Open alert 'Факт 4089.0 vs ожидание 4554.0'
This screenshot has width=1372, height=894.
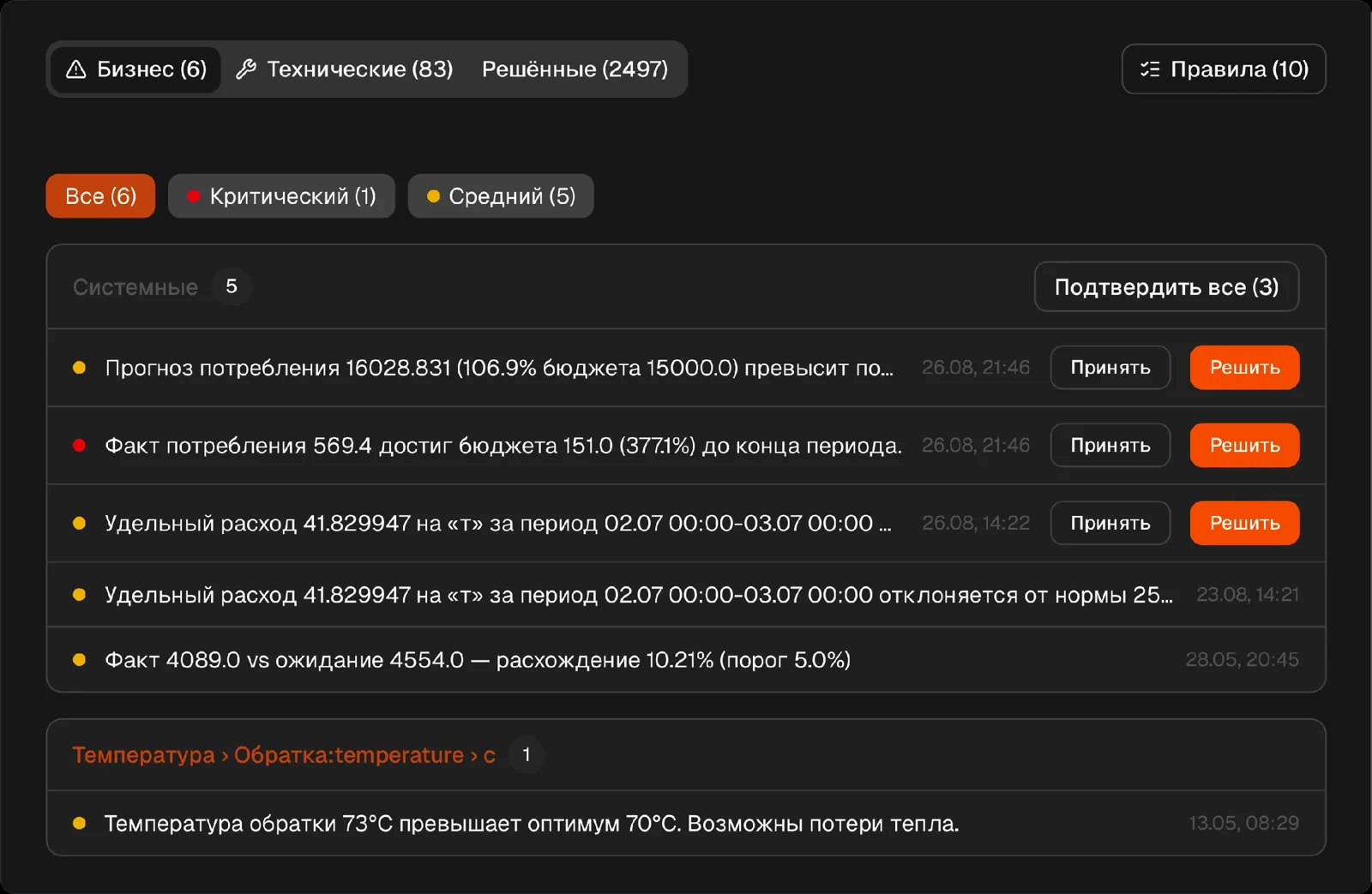click(686, 660)
